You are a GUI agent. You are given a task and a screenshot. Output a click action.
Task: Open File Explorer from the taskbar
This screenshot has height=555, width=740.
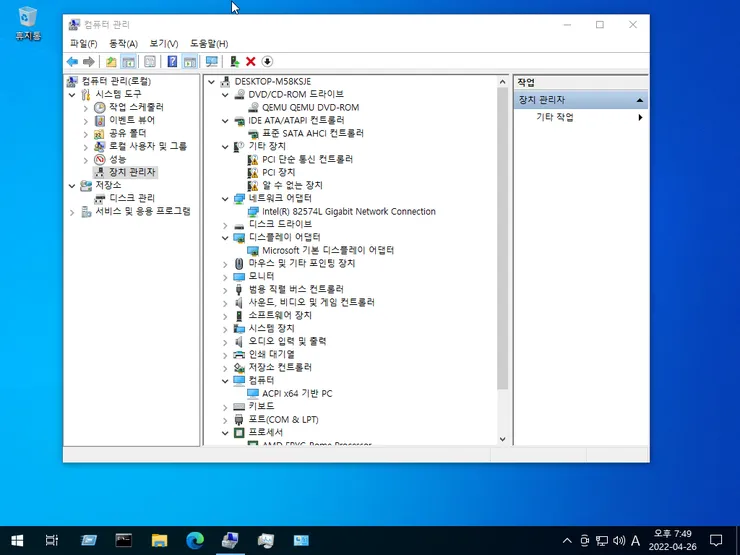pos(159,540)
